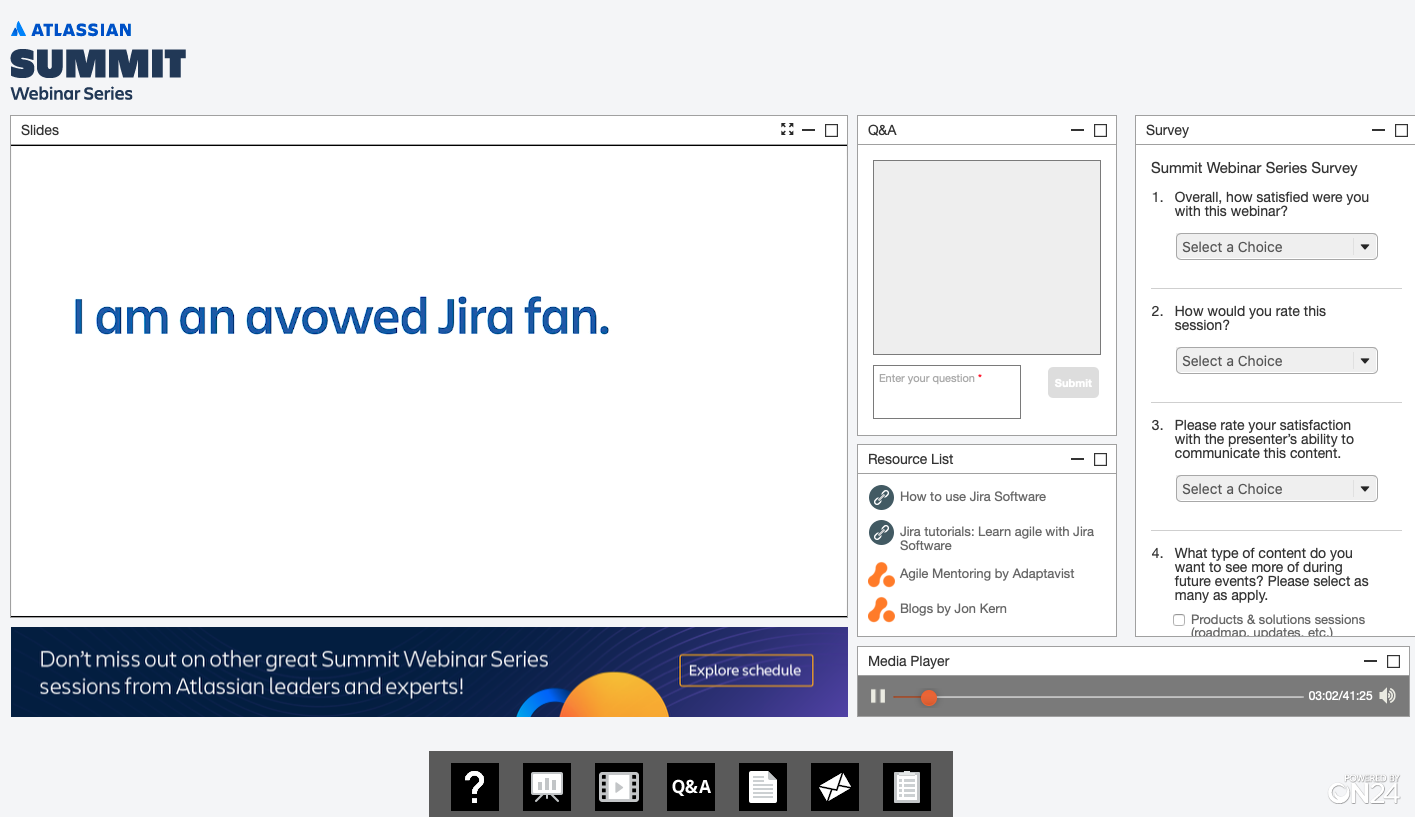Mute the media player volume
This screenshot has height=817, width=1415.
(1387, 696)
